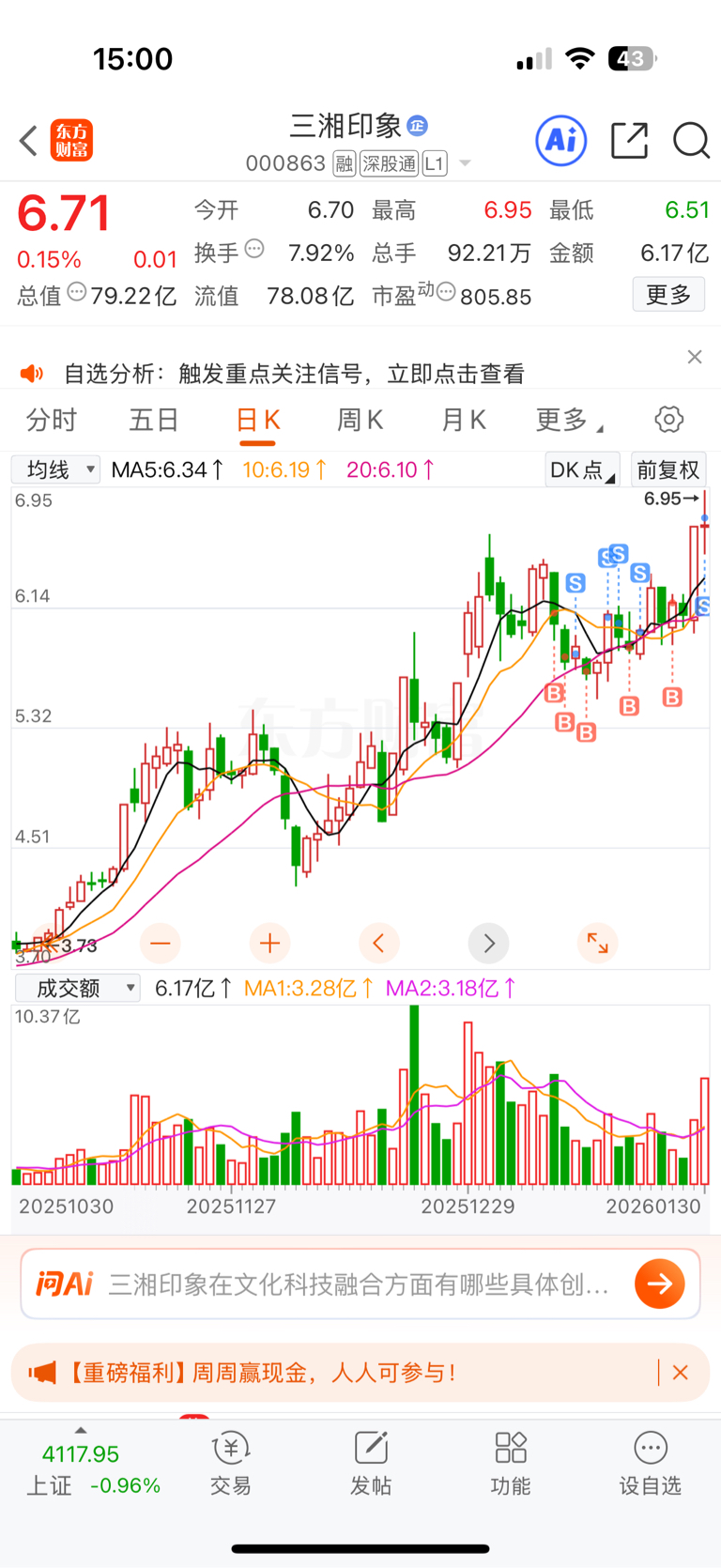Tap the 10:6.19 moving average value
The height and width of the screenshot is (1568, 721).
click(x=285, y=469)
